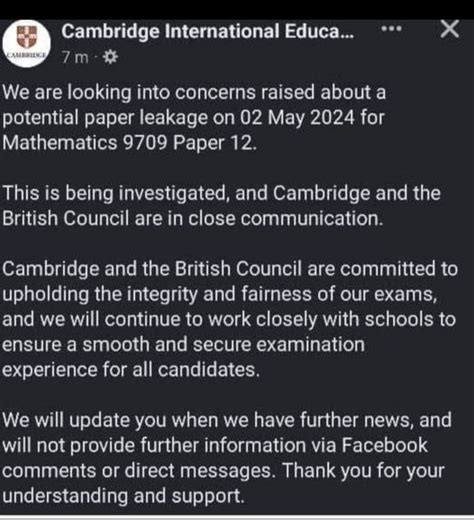Click 'Cambridge and the British Council are committed' line
Image resolution: width=474 pixels, height=520 pixels.
[230, 269]
